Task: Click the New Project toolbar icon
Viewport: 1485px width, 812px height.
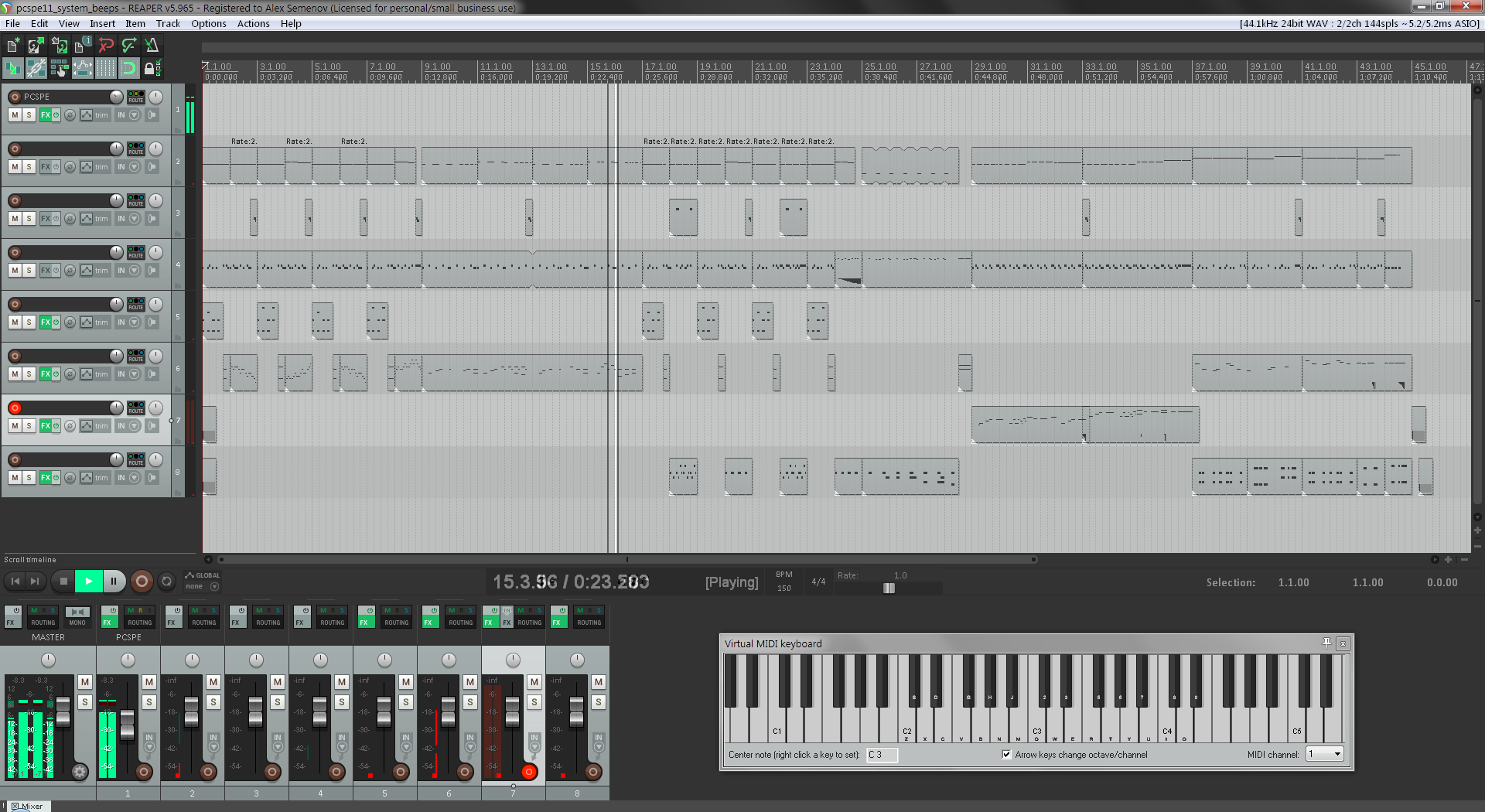Action: (x=12, y=46)
